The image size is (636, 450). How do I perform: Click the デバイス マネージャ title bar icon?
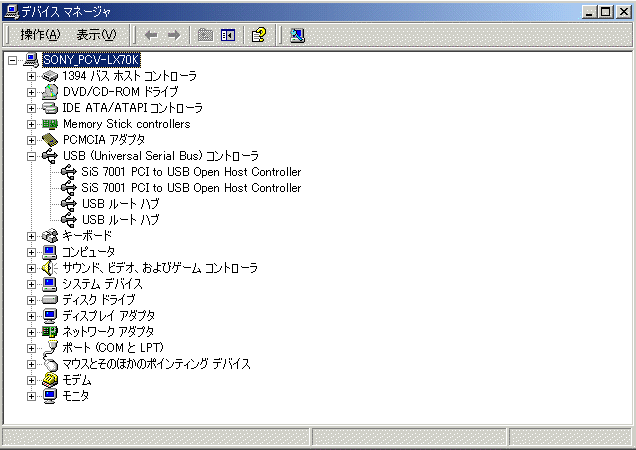tap(11, 12)
